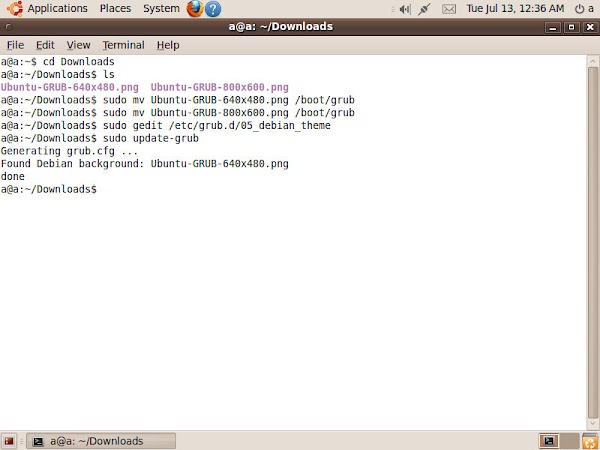Open the terminal Edit menu
Image resolution: width=600 pixels, height=450 pixels.
(x=45, y=45)
